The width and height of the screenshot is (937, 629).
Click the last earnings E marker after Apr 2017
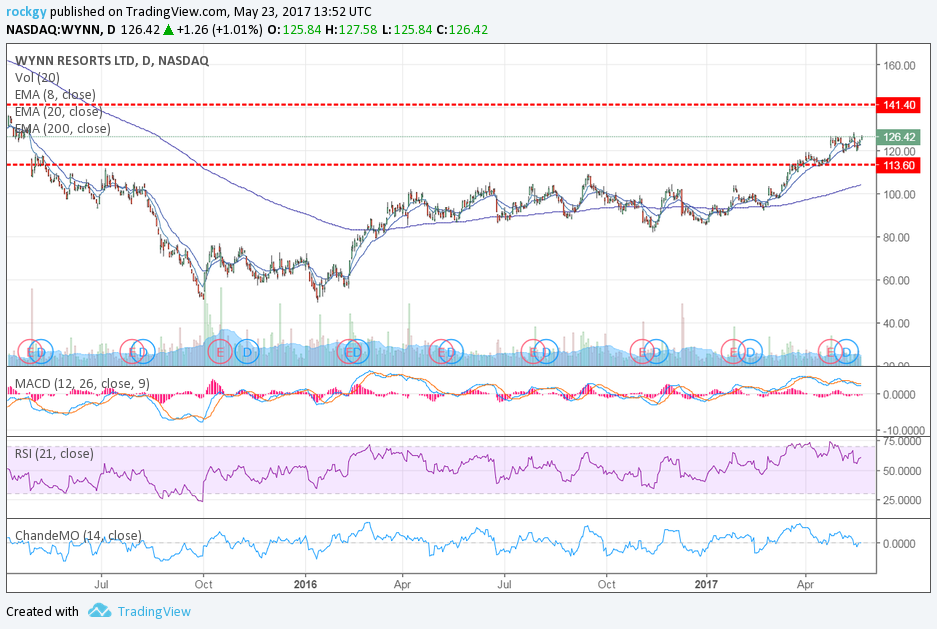830,352
